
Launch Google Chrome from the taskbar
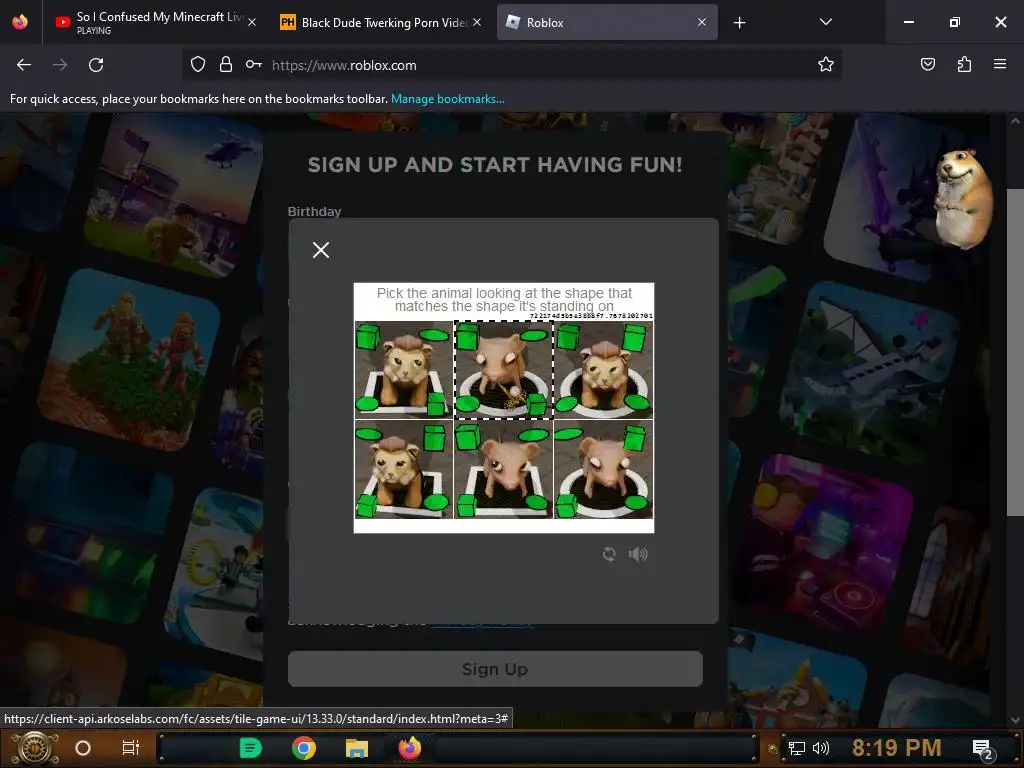[x=304, y=748]
